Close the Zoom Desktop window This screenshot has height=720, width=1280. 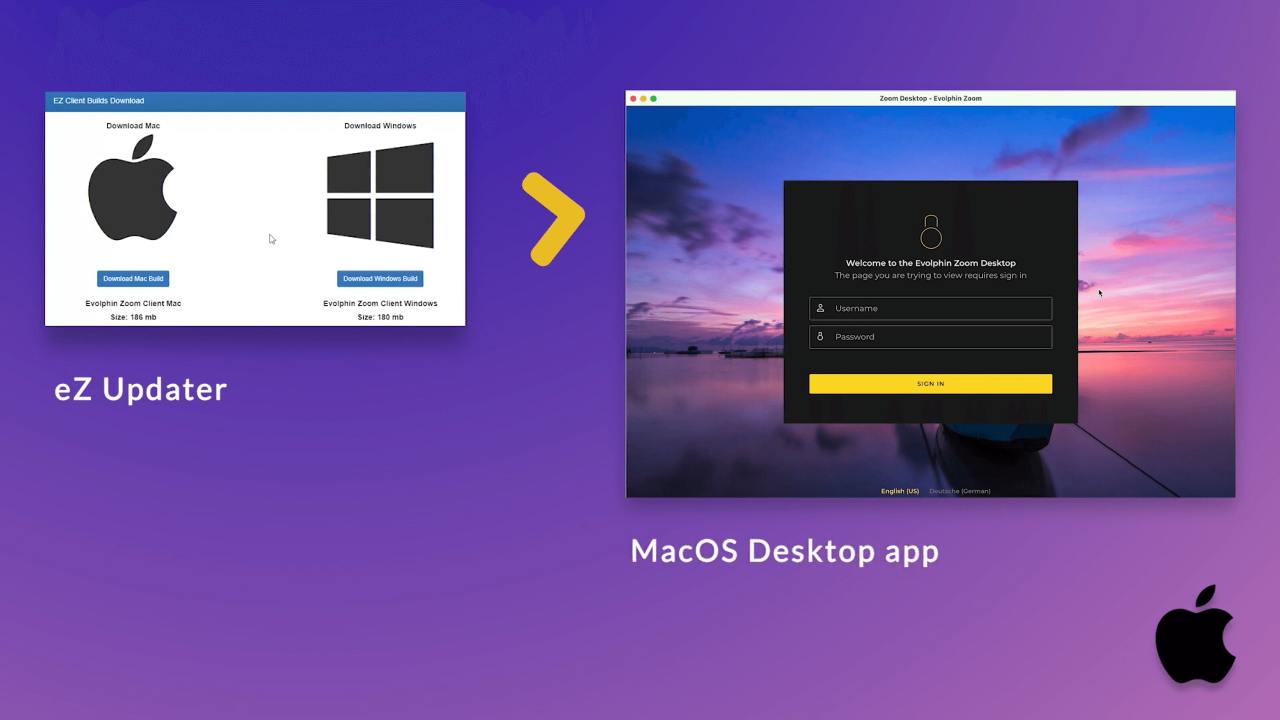click(633, 98)
